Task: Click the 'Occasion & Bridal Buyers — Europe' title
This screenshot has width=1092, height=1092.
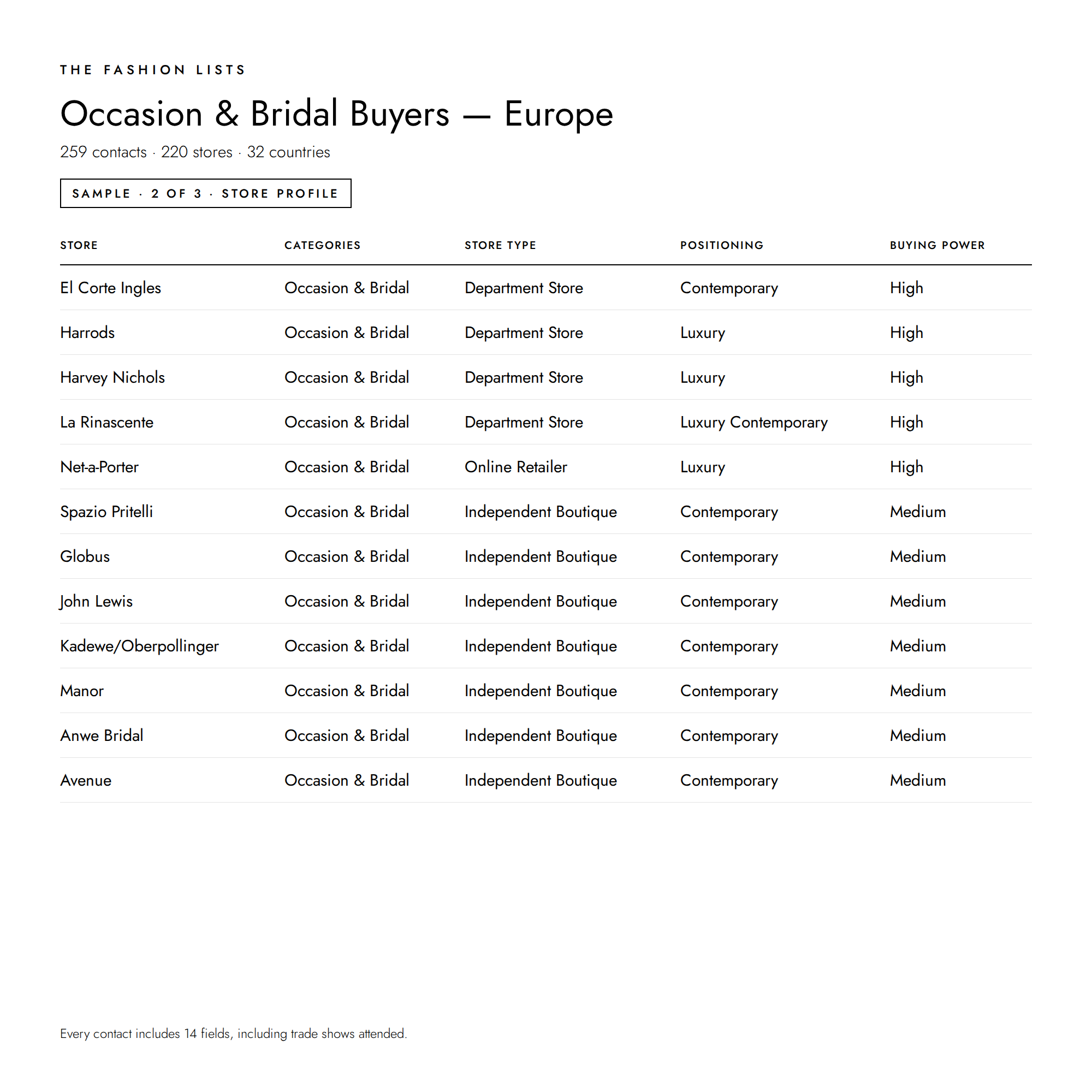Action: (x=337, y=114)
